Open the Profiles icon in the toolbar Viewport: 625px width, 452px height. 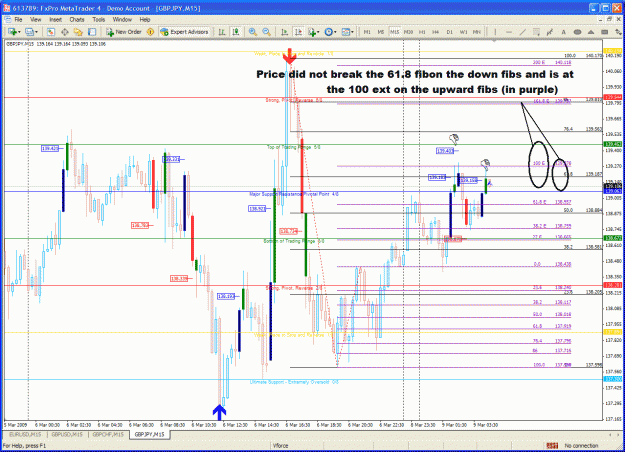29,32
